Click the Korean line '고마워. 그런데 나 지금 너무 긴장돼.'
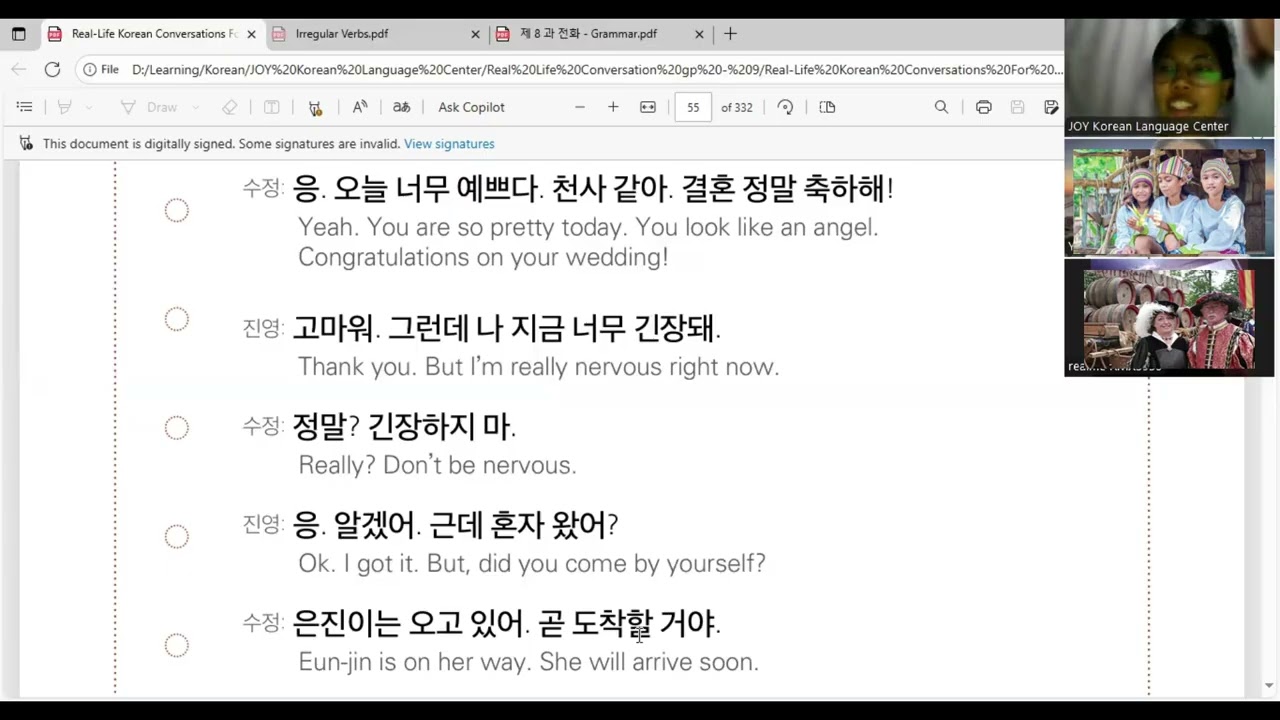This screenshot has width=1280, height=720. (506, 328)
